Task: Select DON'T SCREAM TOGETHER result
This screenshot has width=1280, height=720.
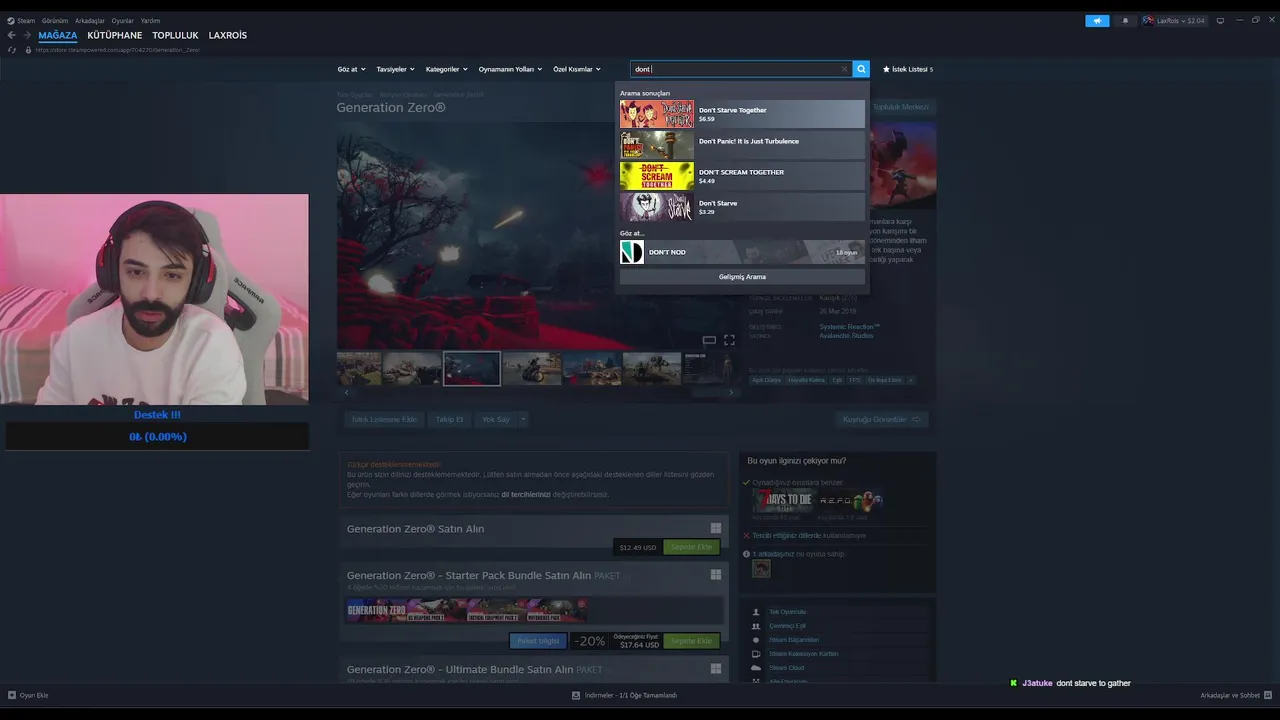Action: 742,176
